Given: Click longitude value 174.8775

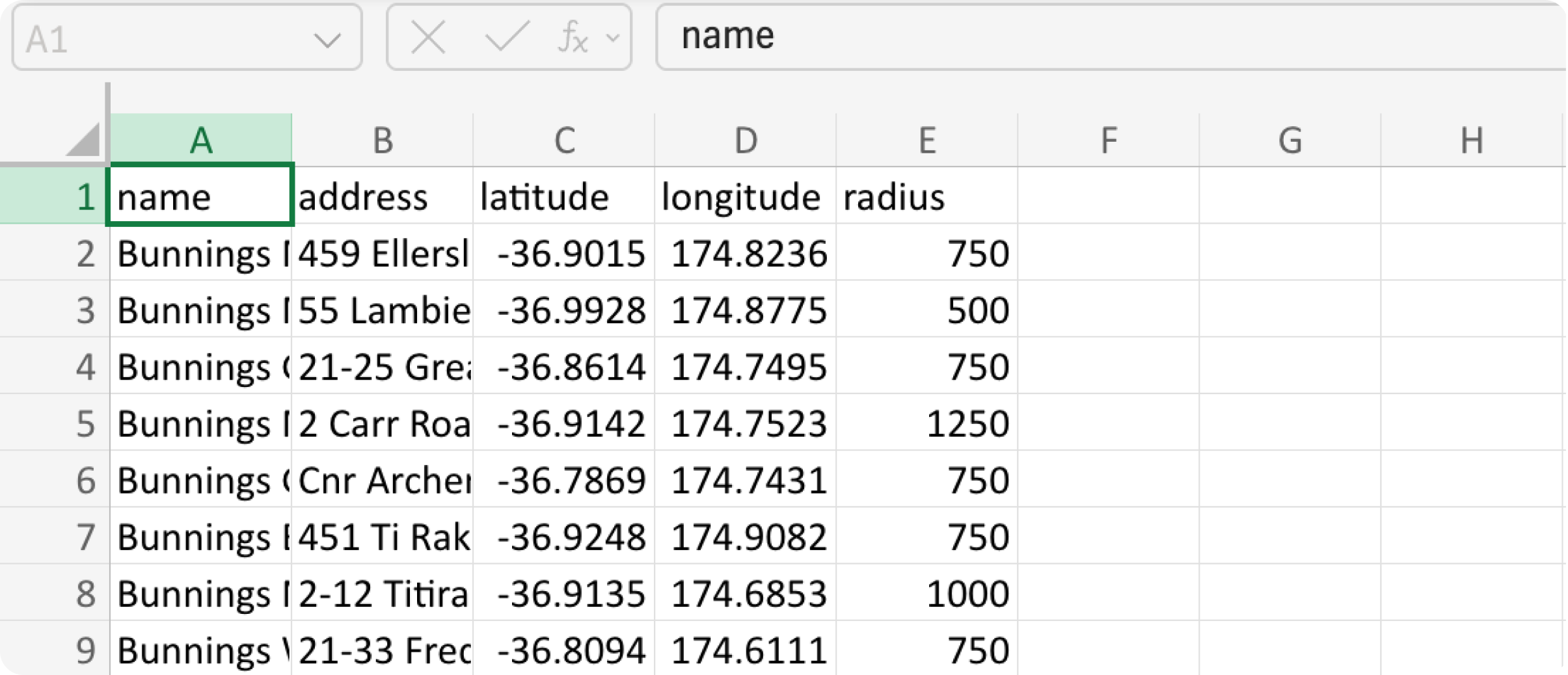Looking at the screenshot, I should tap(746, 309).
